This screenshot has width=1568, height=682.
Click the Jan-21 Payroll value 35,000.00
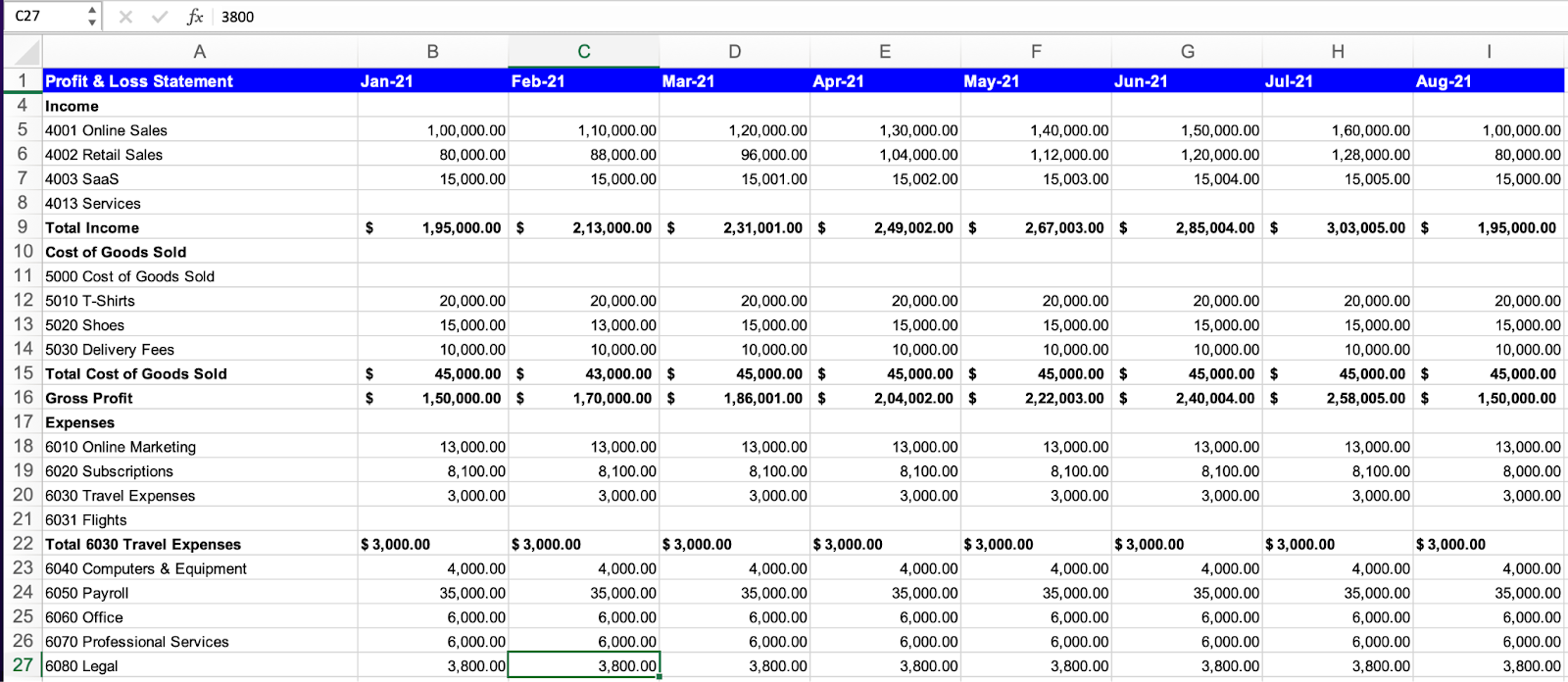tap(433, 593)
